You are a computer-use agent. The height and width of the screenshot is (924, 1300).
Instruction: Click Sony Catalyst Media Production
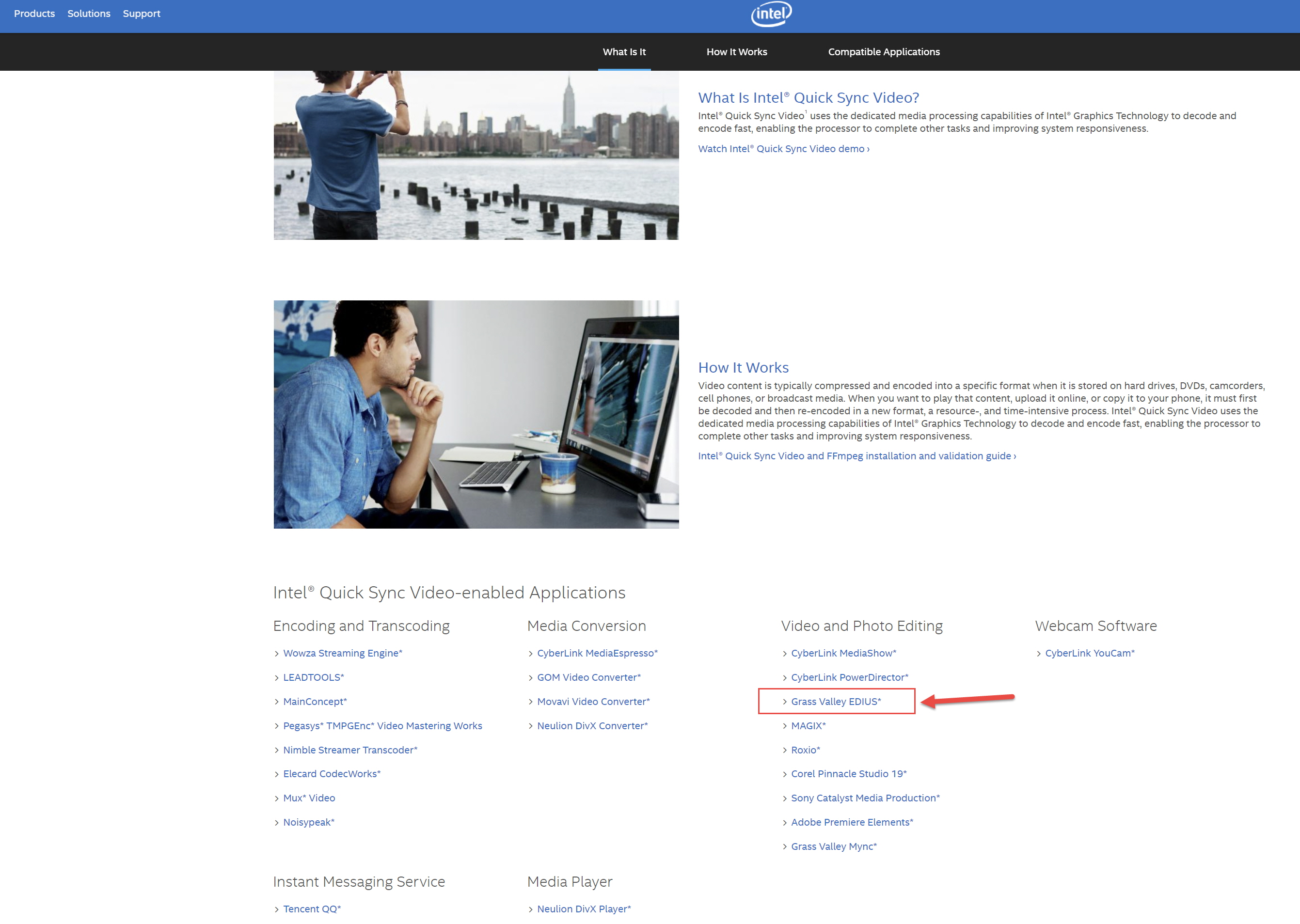click(865, 798)
